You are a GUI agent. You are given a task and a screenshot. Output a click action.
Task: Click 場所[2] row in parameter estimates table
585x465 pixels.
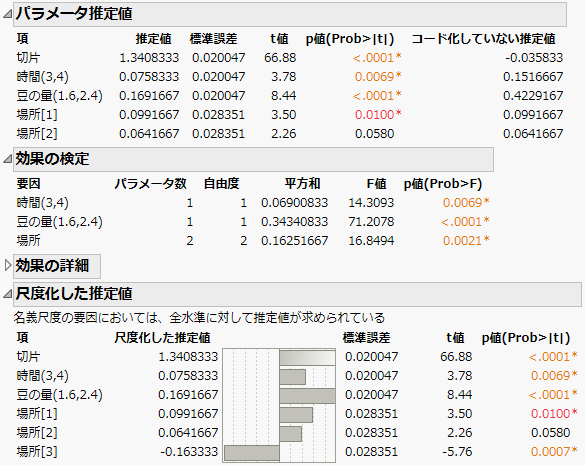tap(290, 134)
